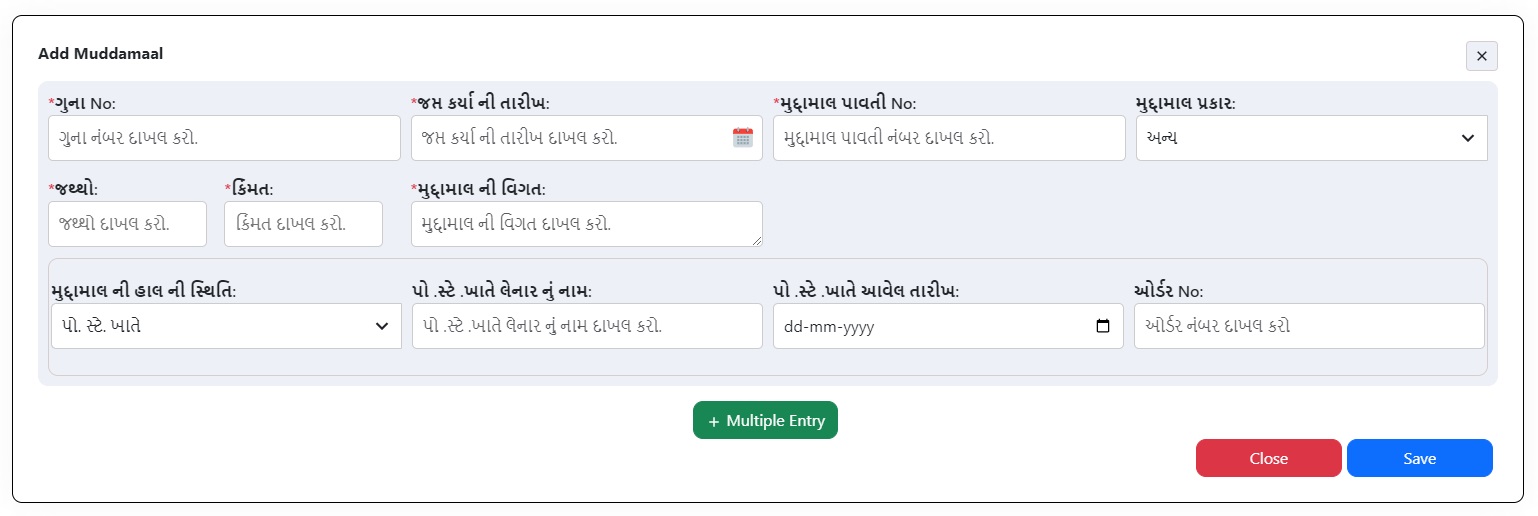Open the મુદ્દામાલ ની હાલ ની સ્થિતિ dropdown
This screenshot has width=1538, height=516.
(225, 326)
